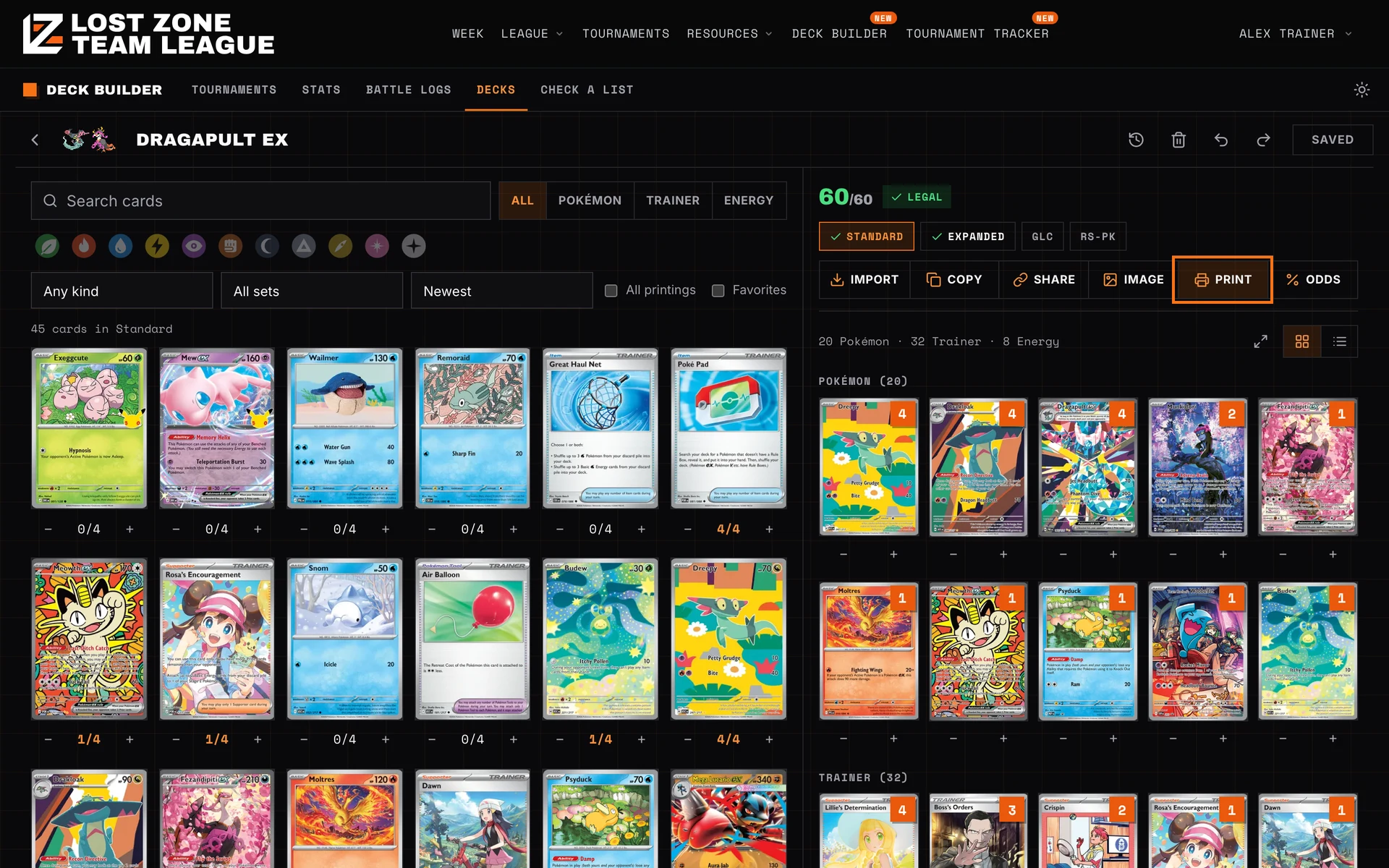The image size is (1389, 868).
Task: Open Deck Builder in top navigation
Action: [839, 34]
